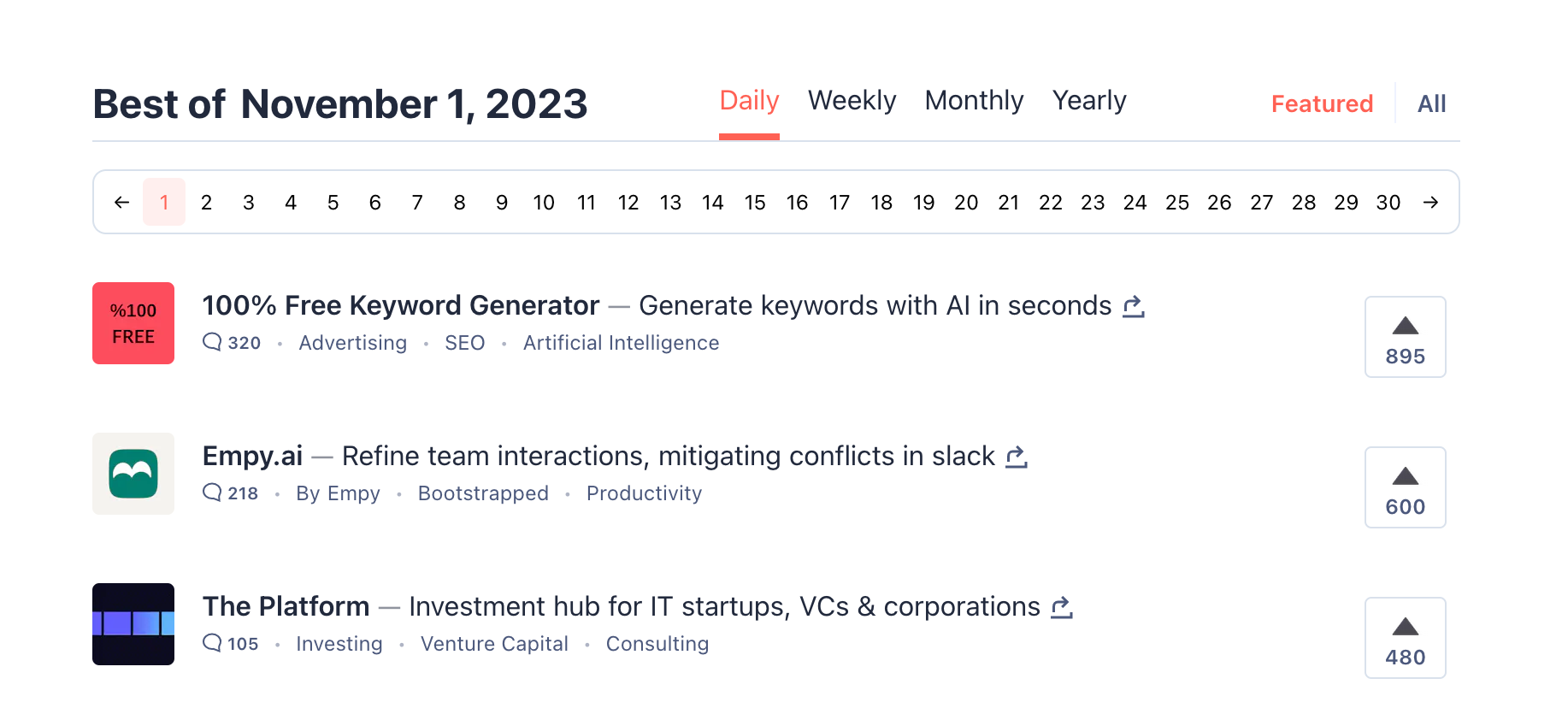Screen dimensions: 1568x708
Task: Switch to the Monthly tab
Action: point(974,101)
